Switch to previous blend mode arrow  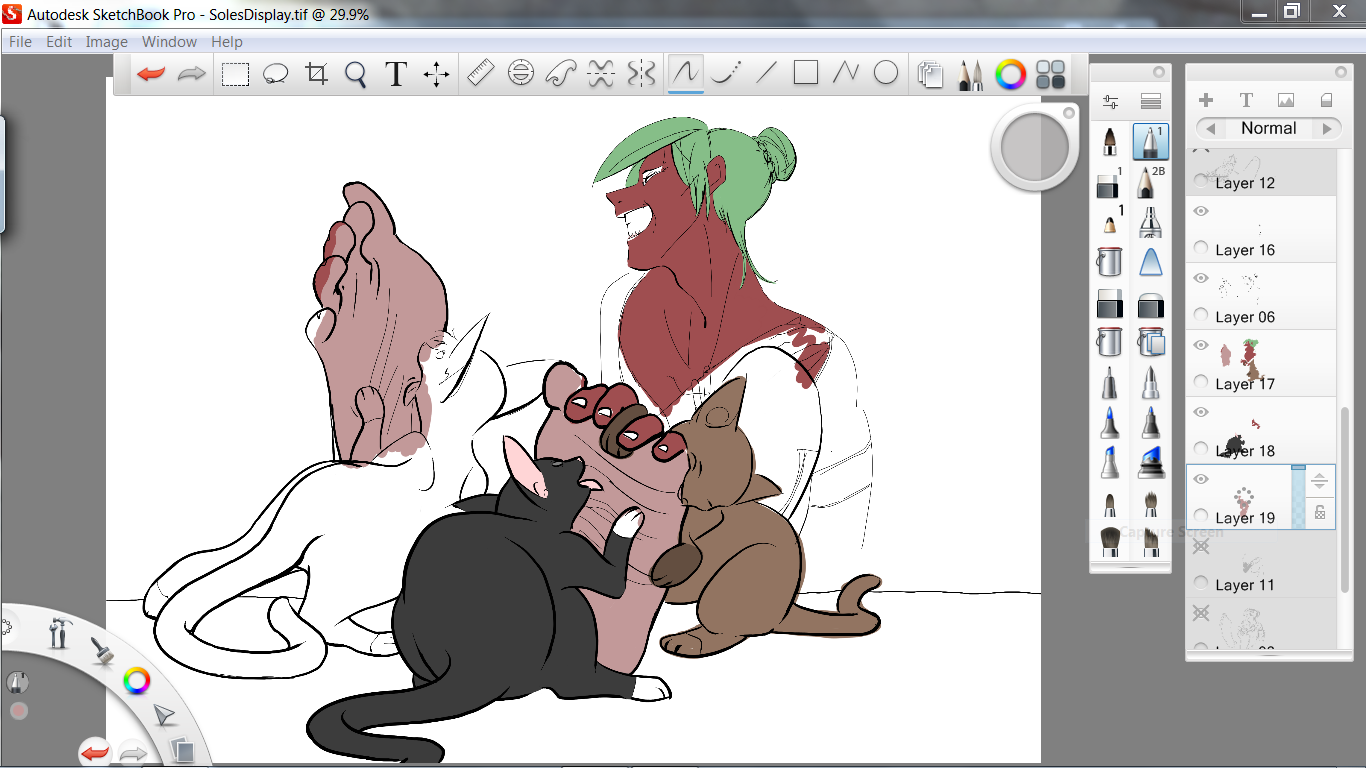coord(1211,129)
